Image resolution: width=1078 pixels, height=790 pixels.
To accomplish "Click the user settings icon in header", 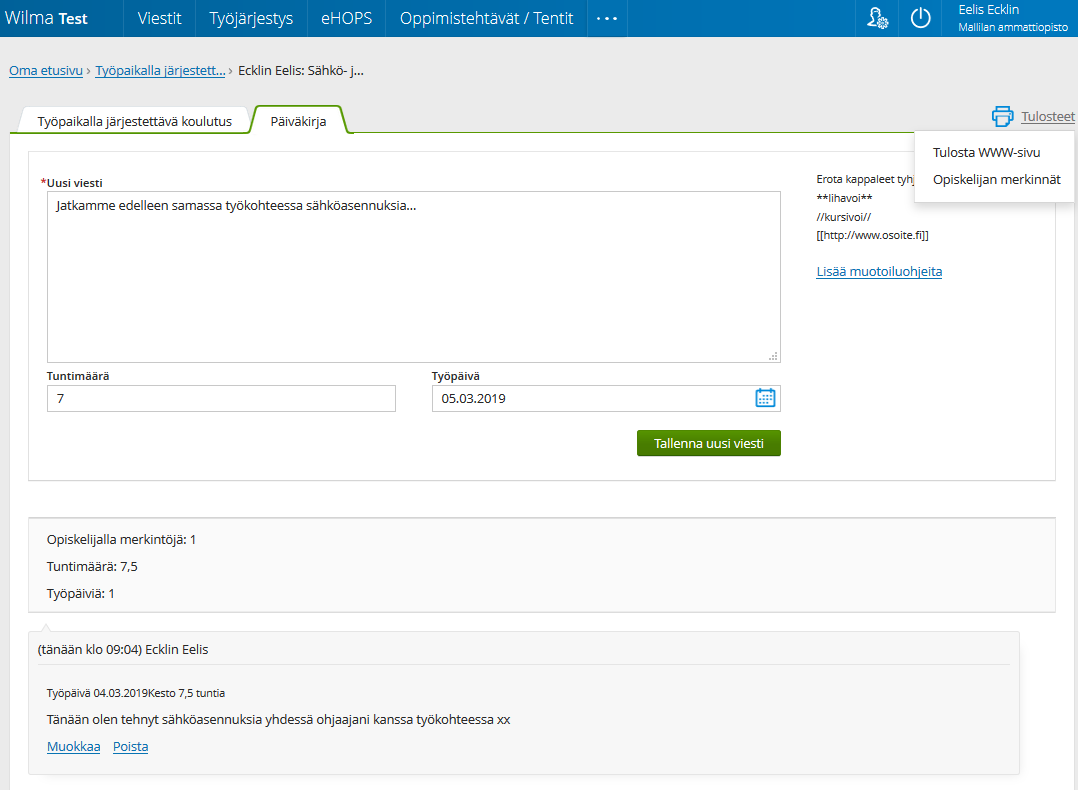I will (x=877, y=19).
